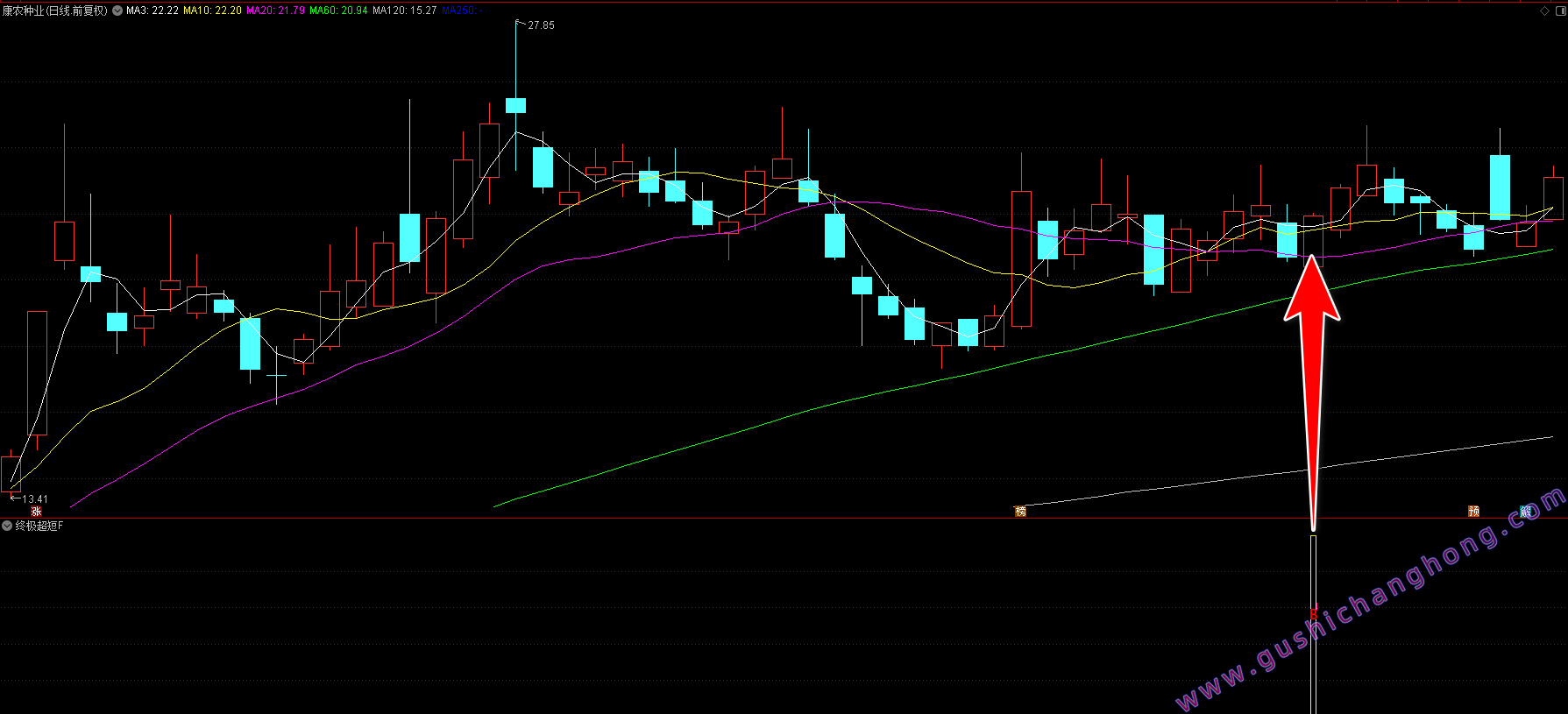Click the 榜 info marker icon
The height and width of the screenshot is (714, 1568).
click(x=1020, y=512)
